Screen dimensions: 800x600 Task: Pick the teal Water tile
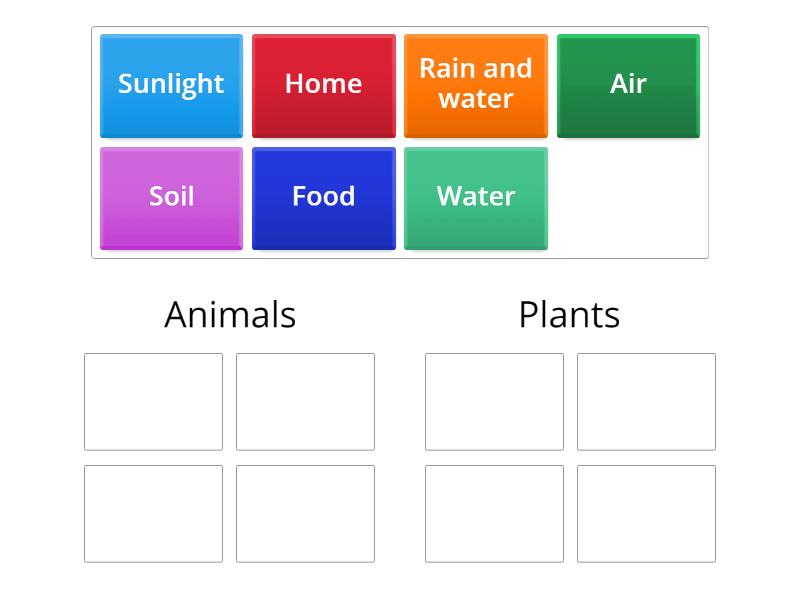[x=476, y=198]
